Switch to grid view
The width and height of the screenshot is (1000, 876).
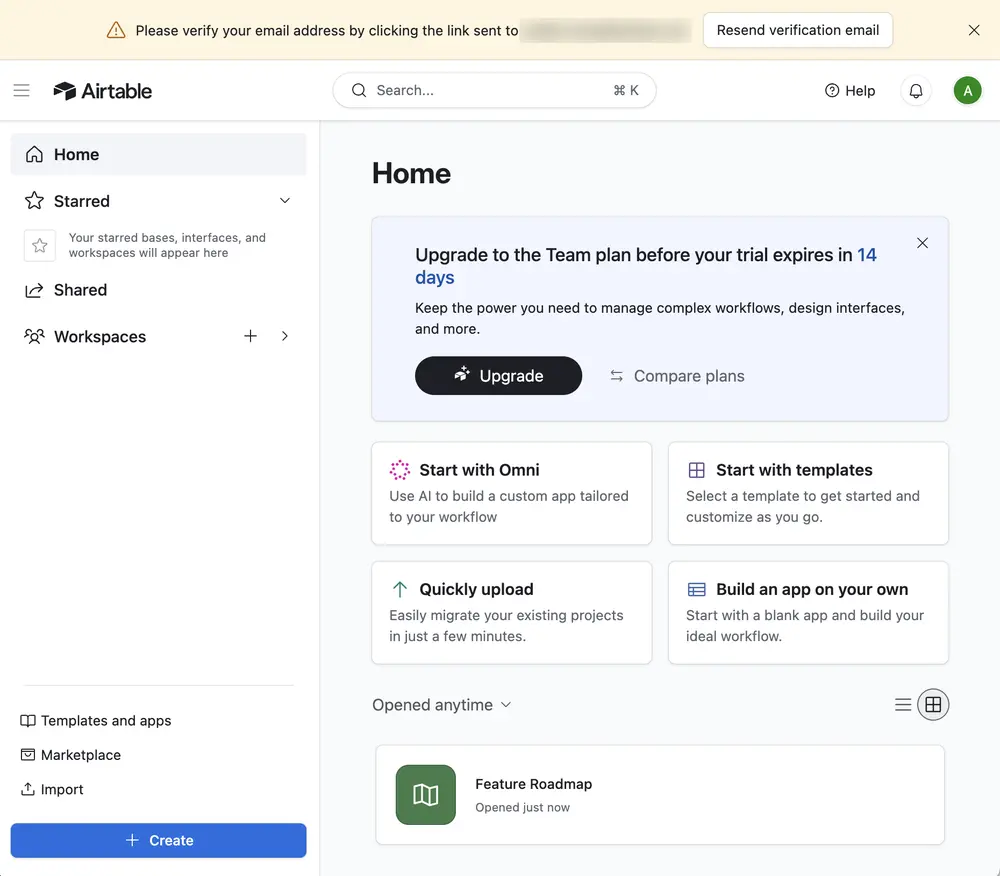(933, 704)
